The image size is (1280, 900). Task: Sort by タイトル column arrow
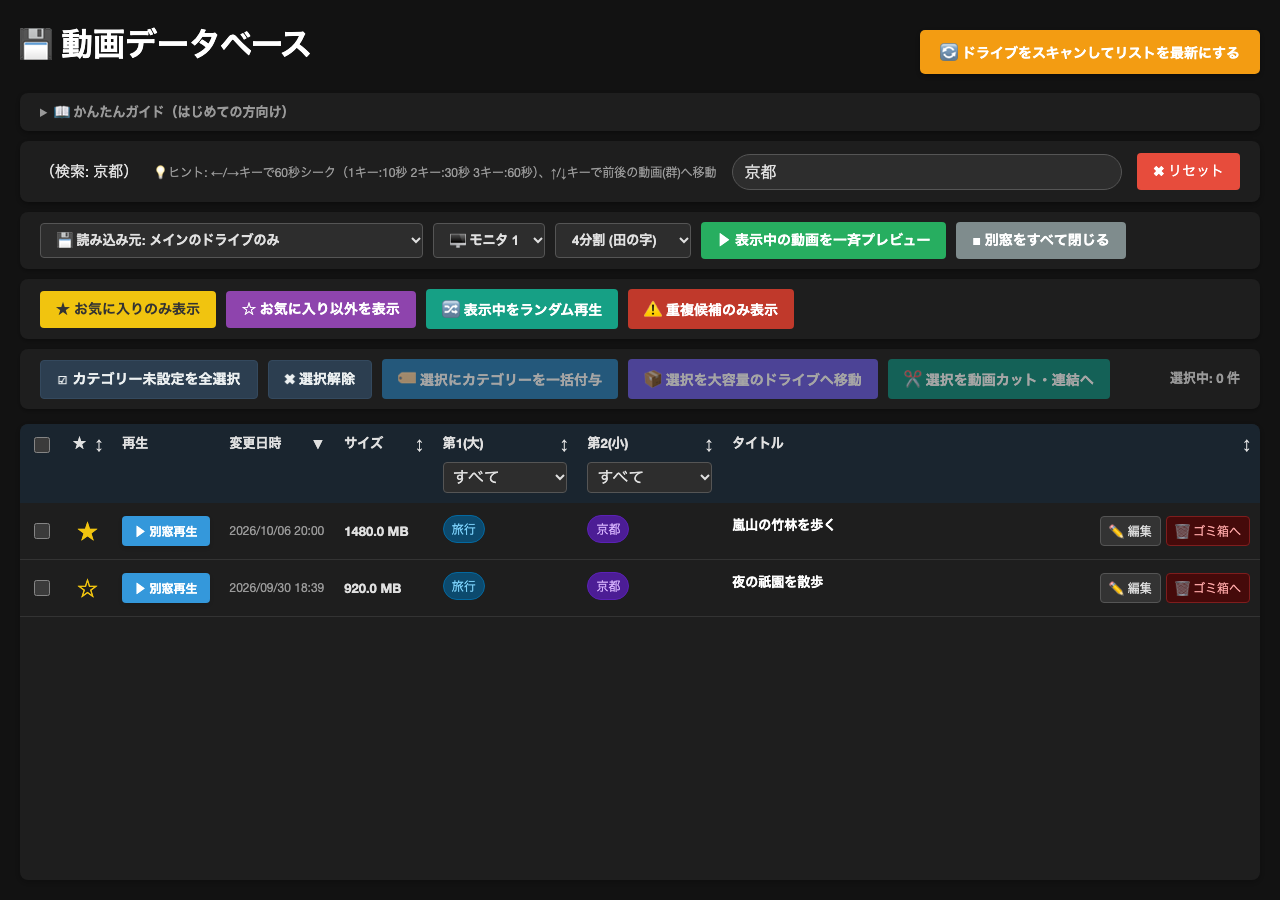1246,444
